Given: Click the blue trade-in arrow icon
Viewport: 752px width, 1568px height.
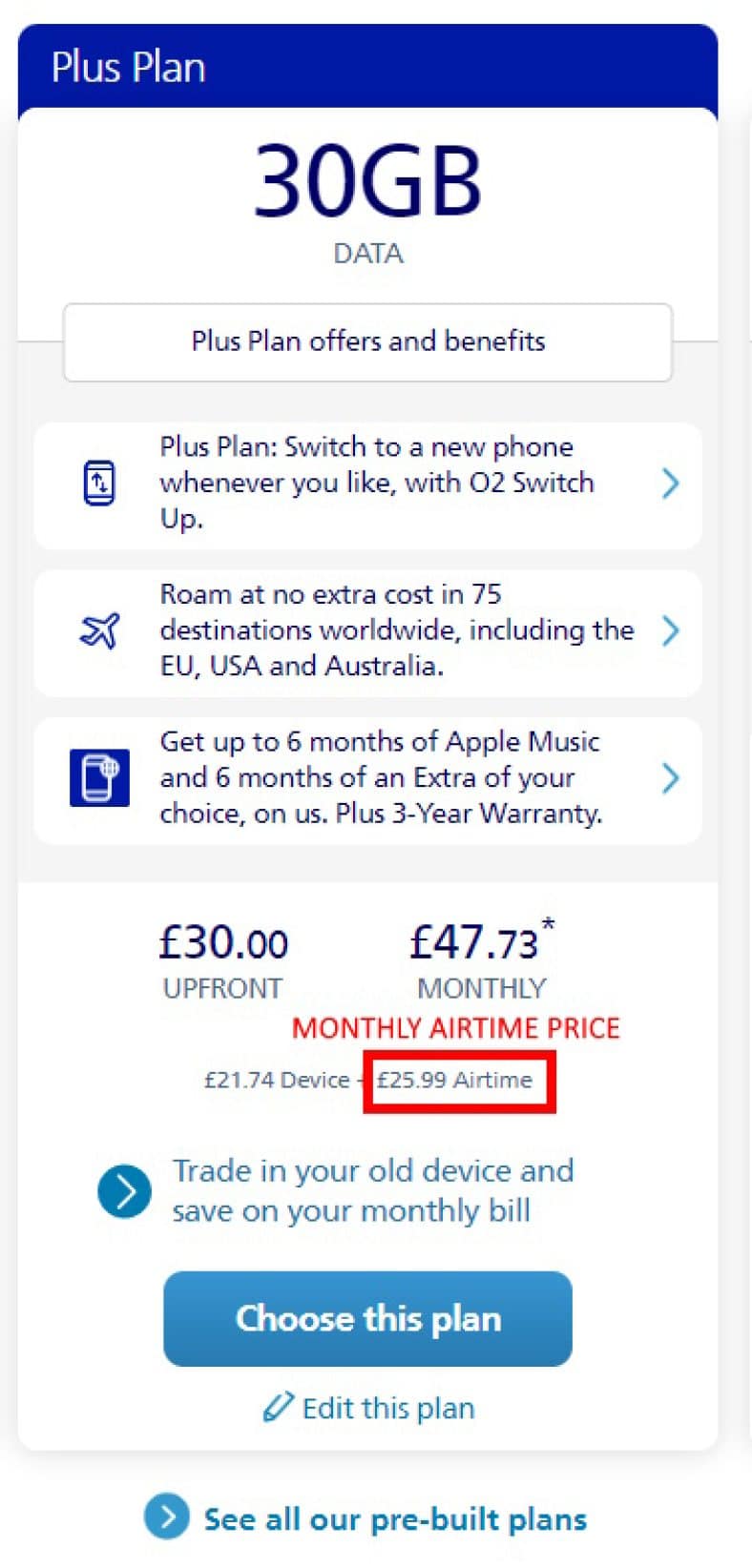Looking at the screenshot, I should (x=123, y=1190).
